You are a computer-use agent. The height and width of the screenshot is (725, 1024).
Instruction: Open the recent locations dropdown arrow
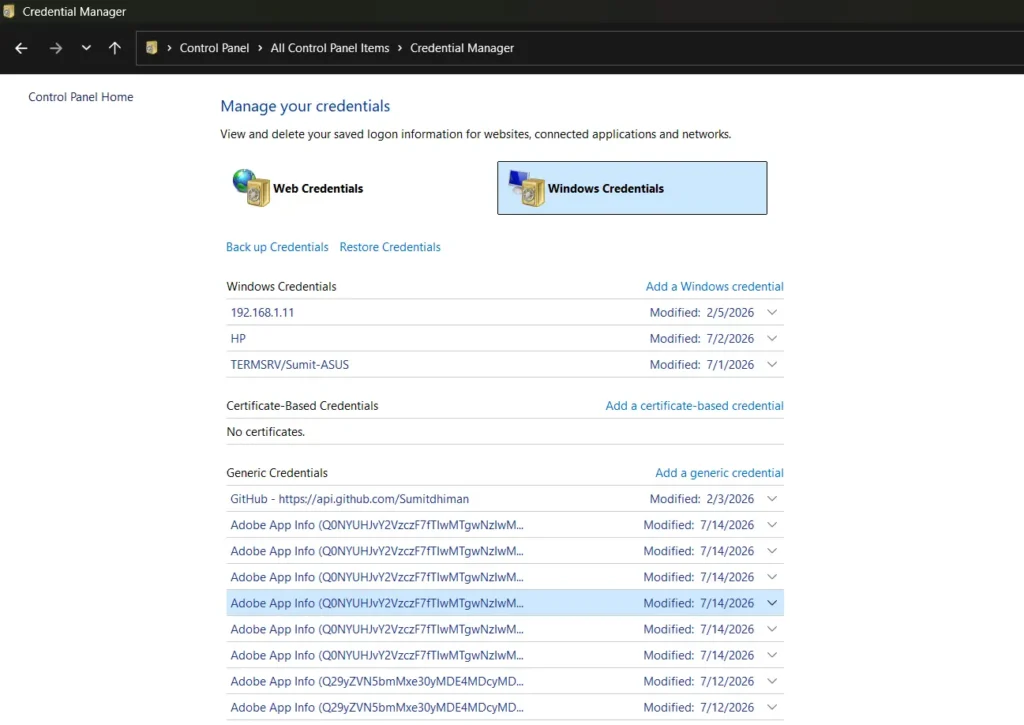pyautogui.click(x=86, y=48)
